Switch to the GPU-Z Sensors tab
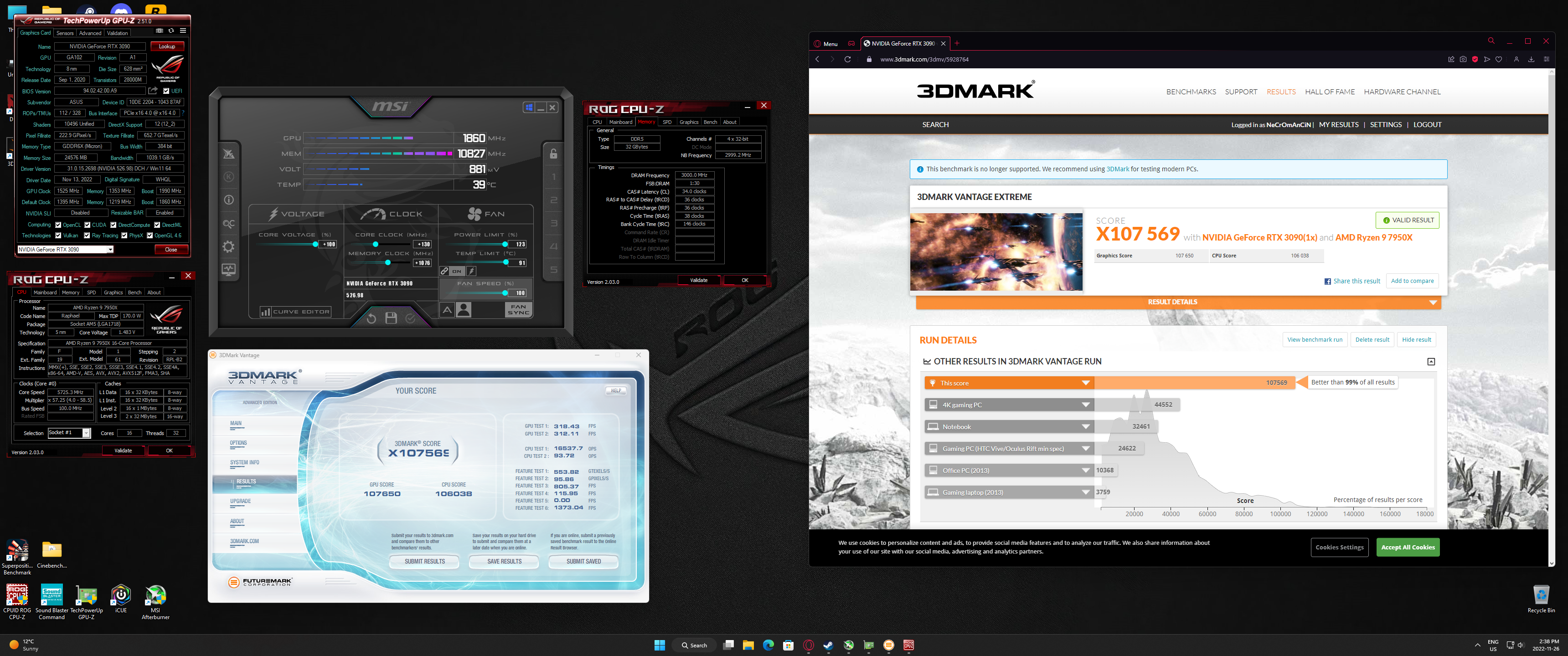This screenshot has width=1568, height=656. click(65, 33)
